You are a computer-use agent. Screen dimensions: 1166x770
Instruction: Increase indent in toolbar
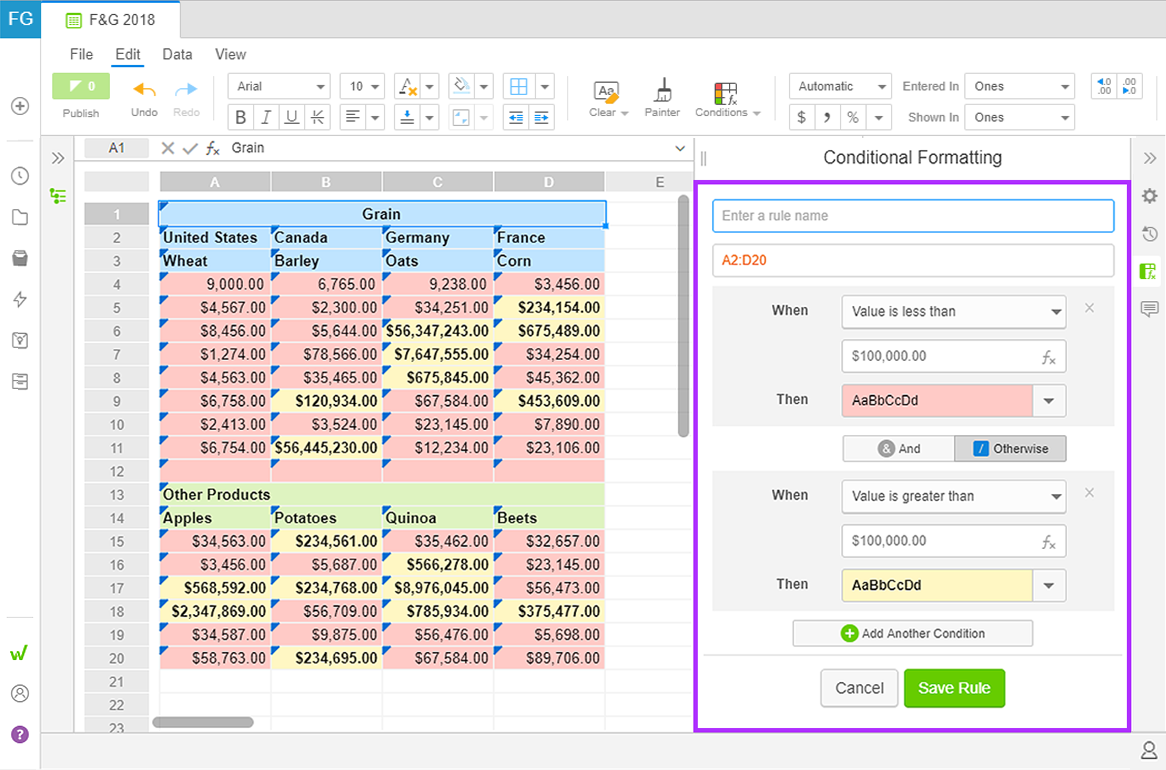[x=541, y=118]
